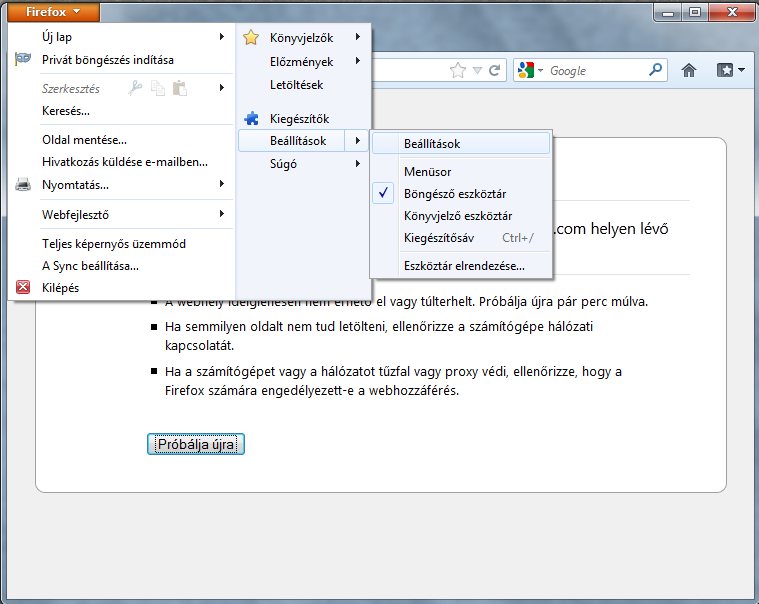
Task: Expand the Előzmények submenu arrow
Action: pos(358,61)
